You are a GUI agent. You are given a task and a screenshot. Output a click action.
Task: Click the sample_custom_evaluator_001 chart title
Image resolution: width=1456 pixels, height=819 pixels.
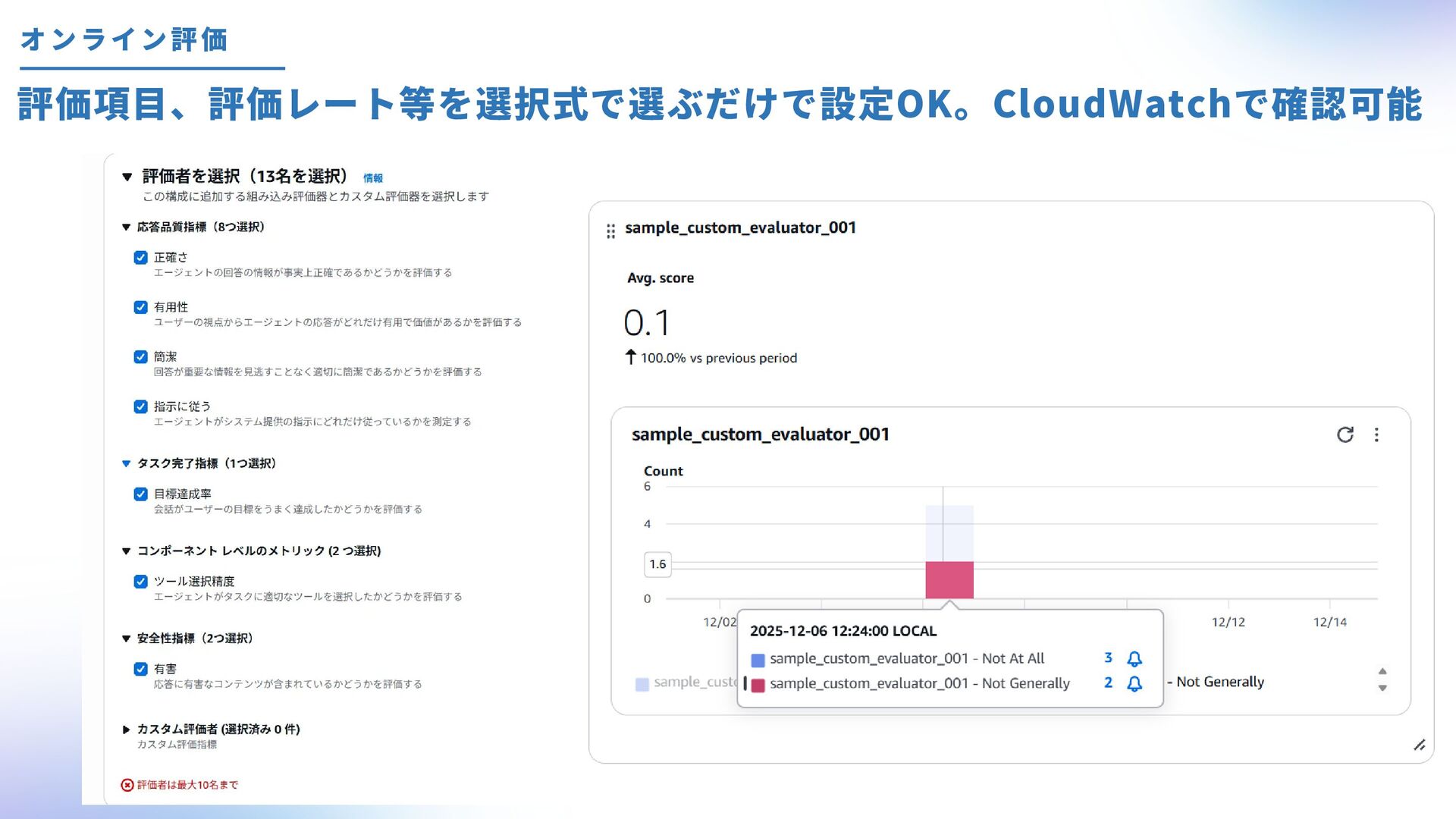pyautogui.click(x=760, y=435)
